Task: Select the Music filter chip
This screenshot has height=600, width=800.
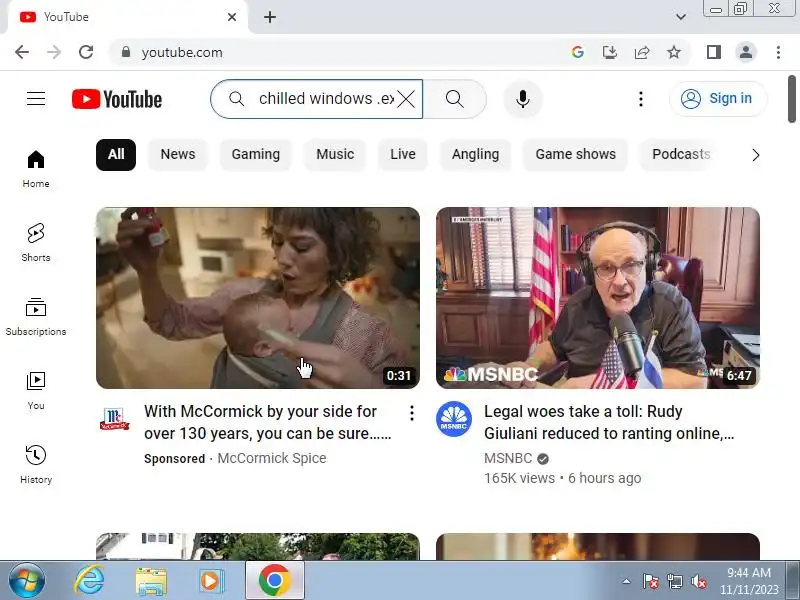Action: tap(335, 155)
